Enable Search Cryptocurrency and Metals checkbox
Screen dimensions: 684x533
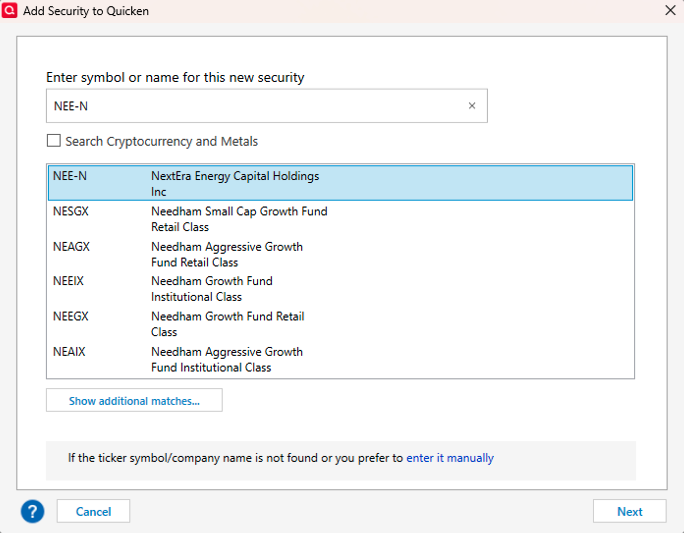[x=54, y=141]
